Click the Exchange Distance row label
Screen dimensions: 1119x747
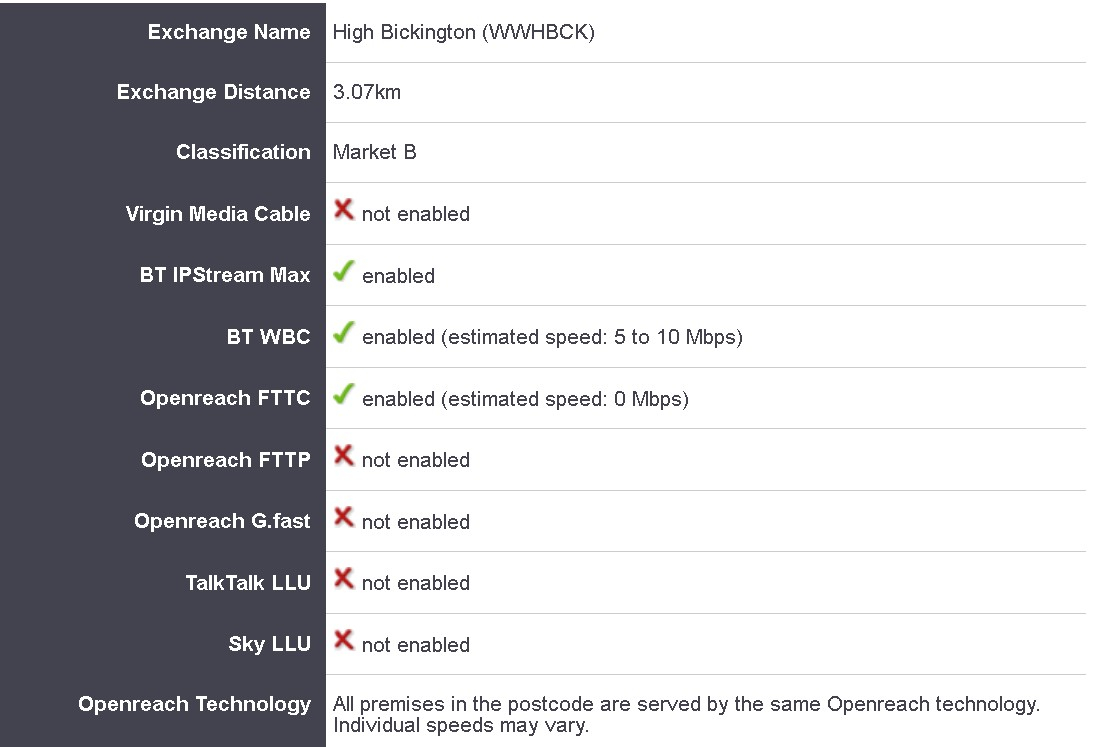click(213, 92)
